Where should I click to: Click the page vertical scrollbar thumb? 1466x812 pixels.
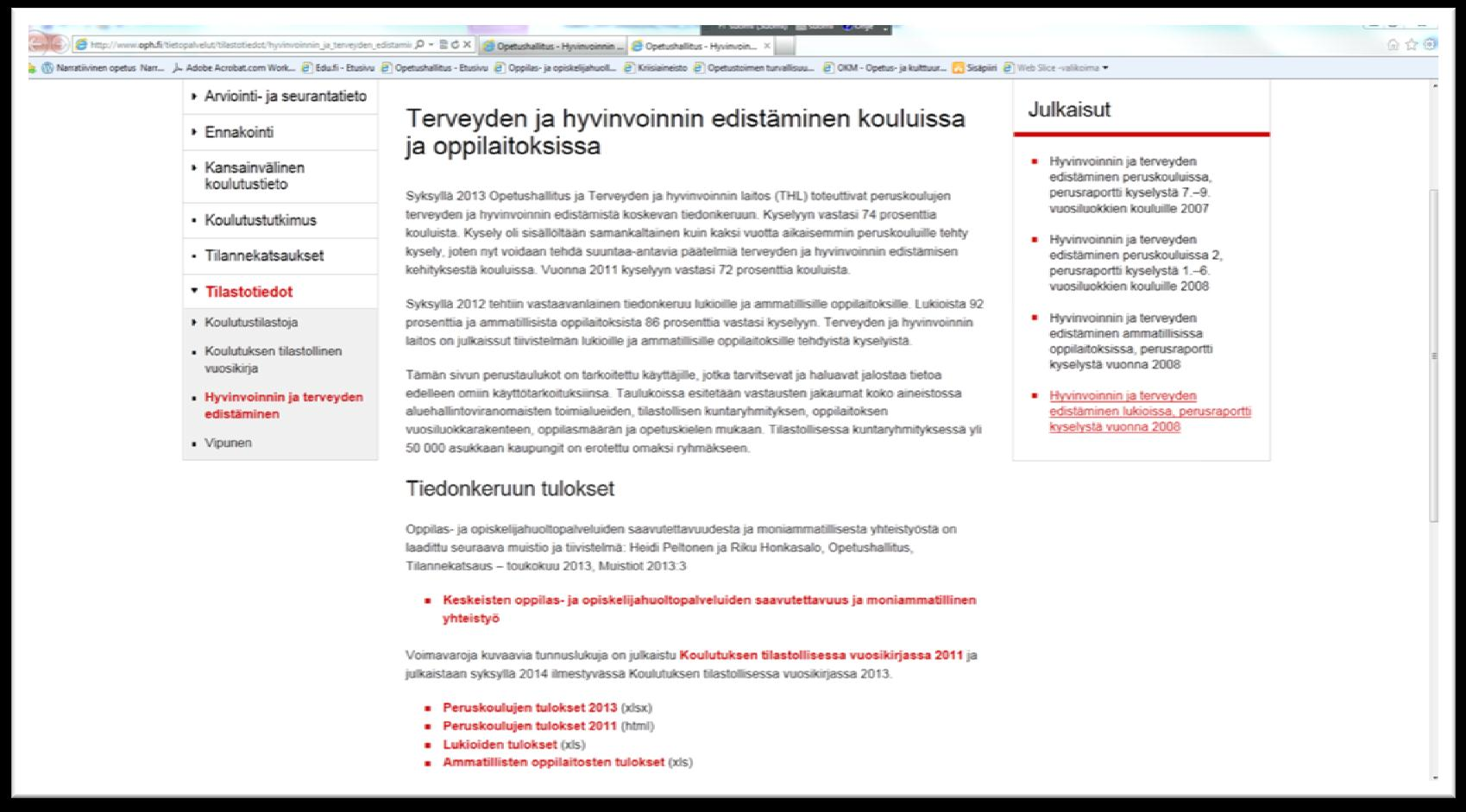point(1433,354)
